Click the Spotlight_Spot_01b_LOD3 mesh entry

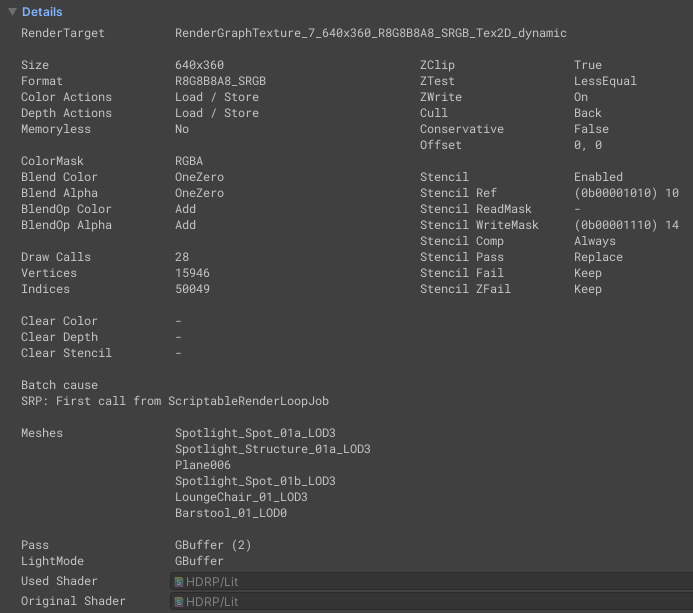click(255, 481)
